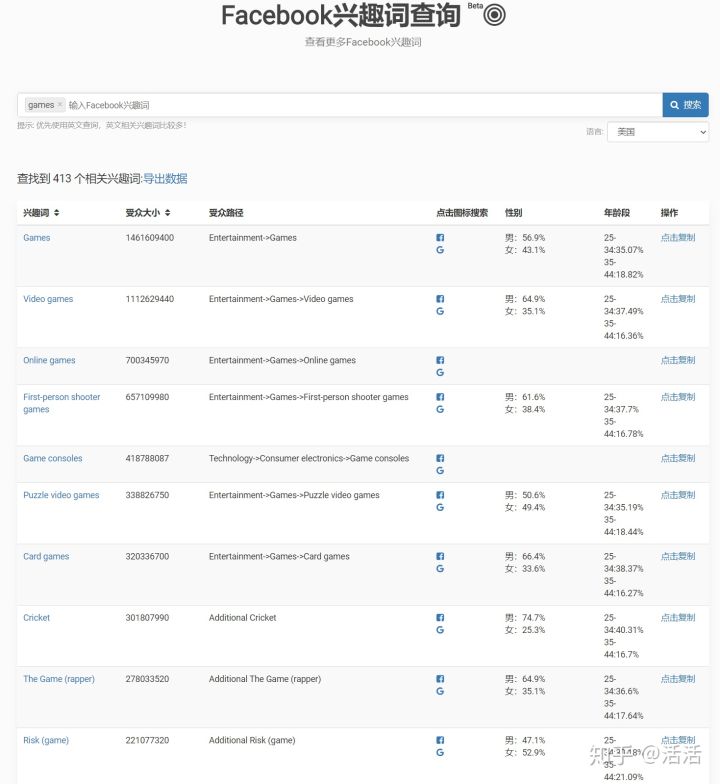The image size is (720, 784).
Task: Click the Google icon in the Online games row
Action: [440, 372]
